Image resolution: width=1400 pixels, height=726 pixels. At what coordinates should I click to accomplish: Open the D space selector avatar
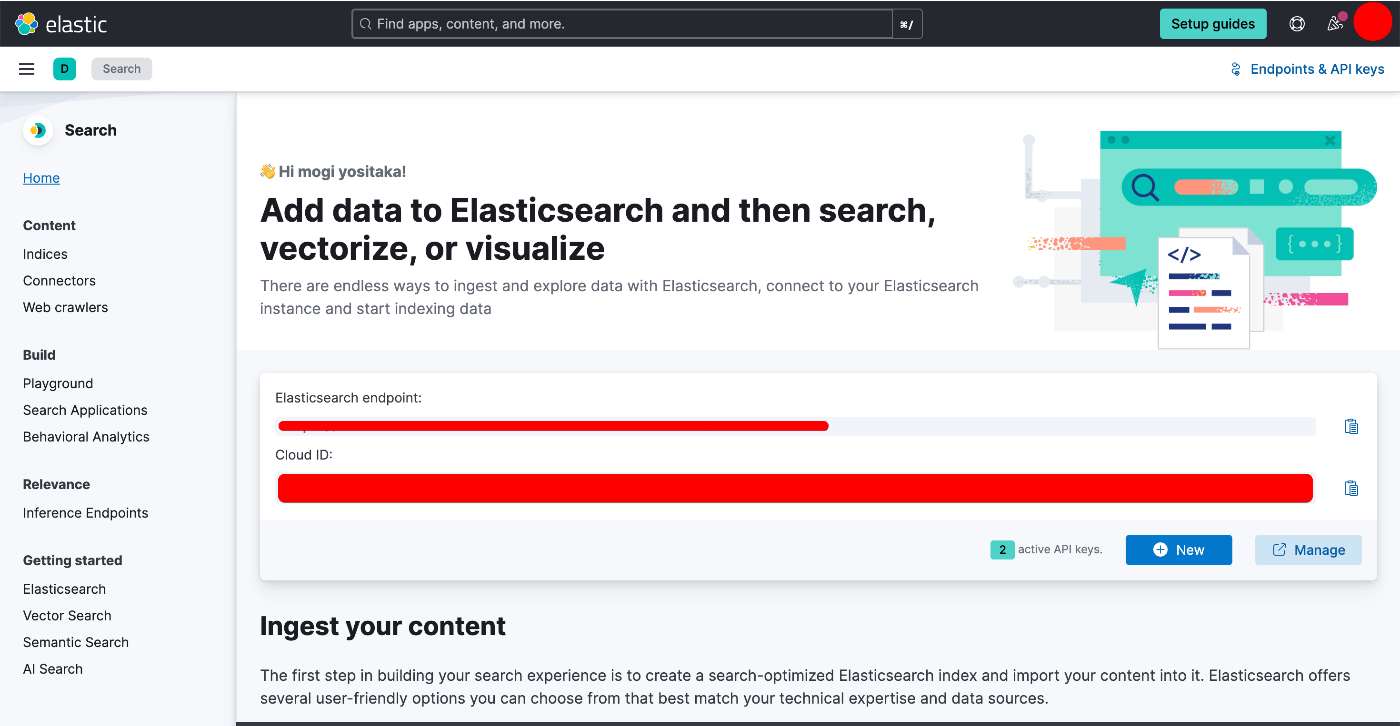(x=64, y=69)
